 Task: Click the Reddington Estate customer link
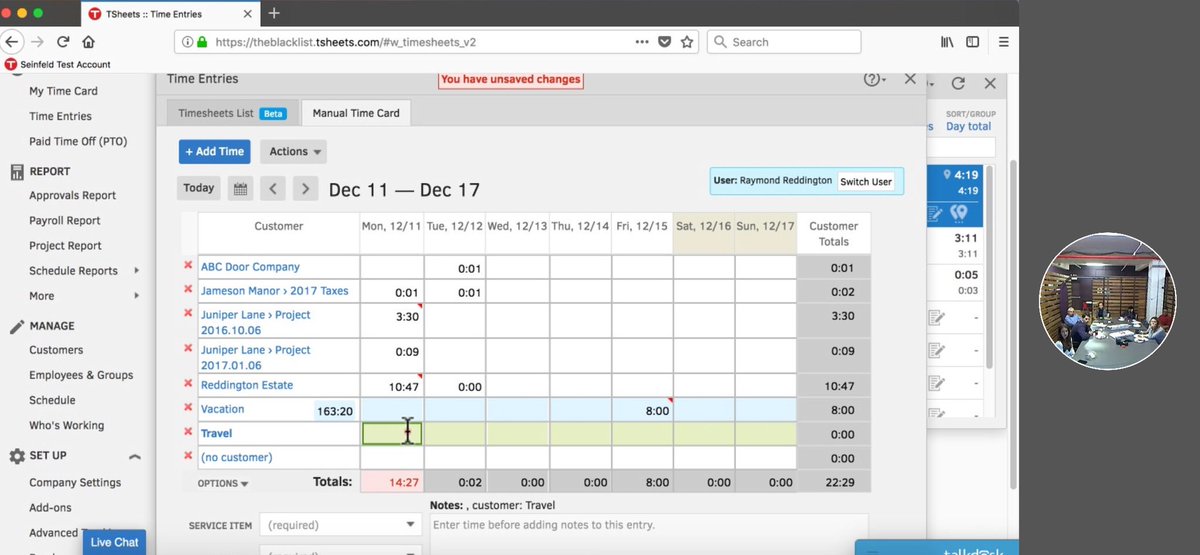[247, 385]
